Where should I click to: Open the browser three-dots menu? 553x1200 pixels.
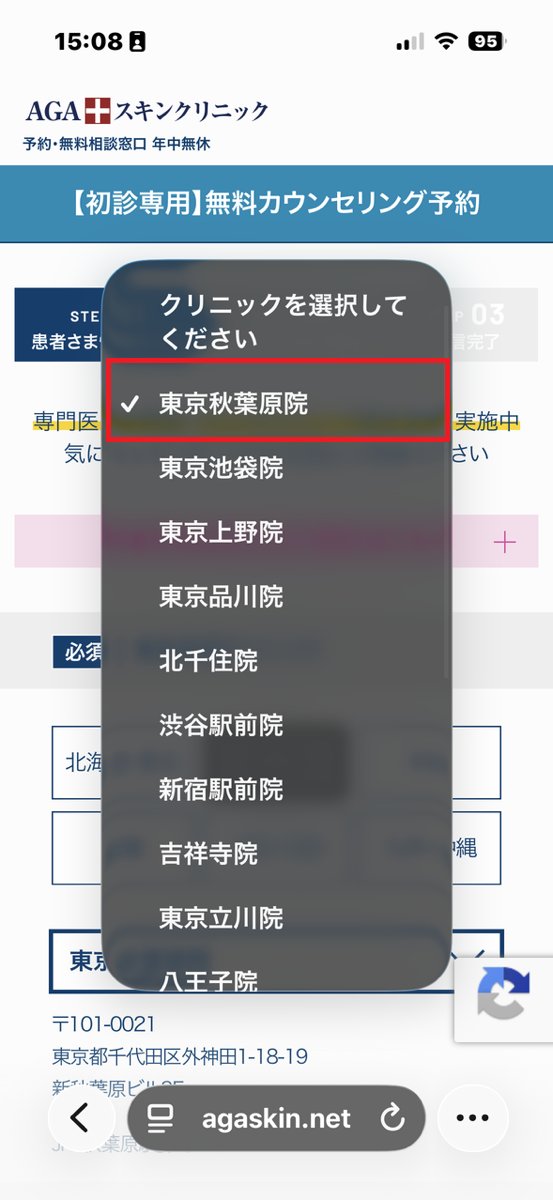coord(473,1117)
